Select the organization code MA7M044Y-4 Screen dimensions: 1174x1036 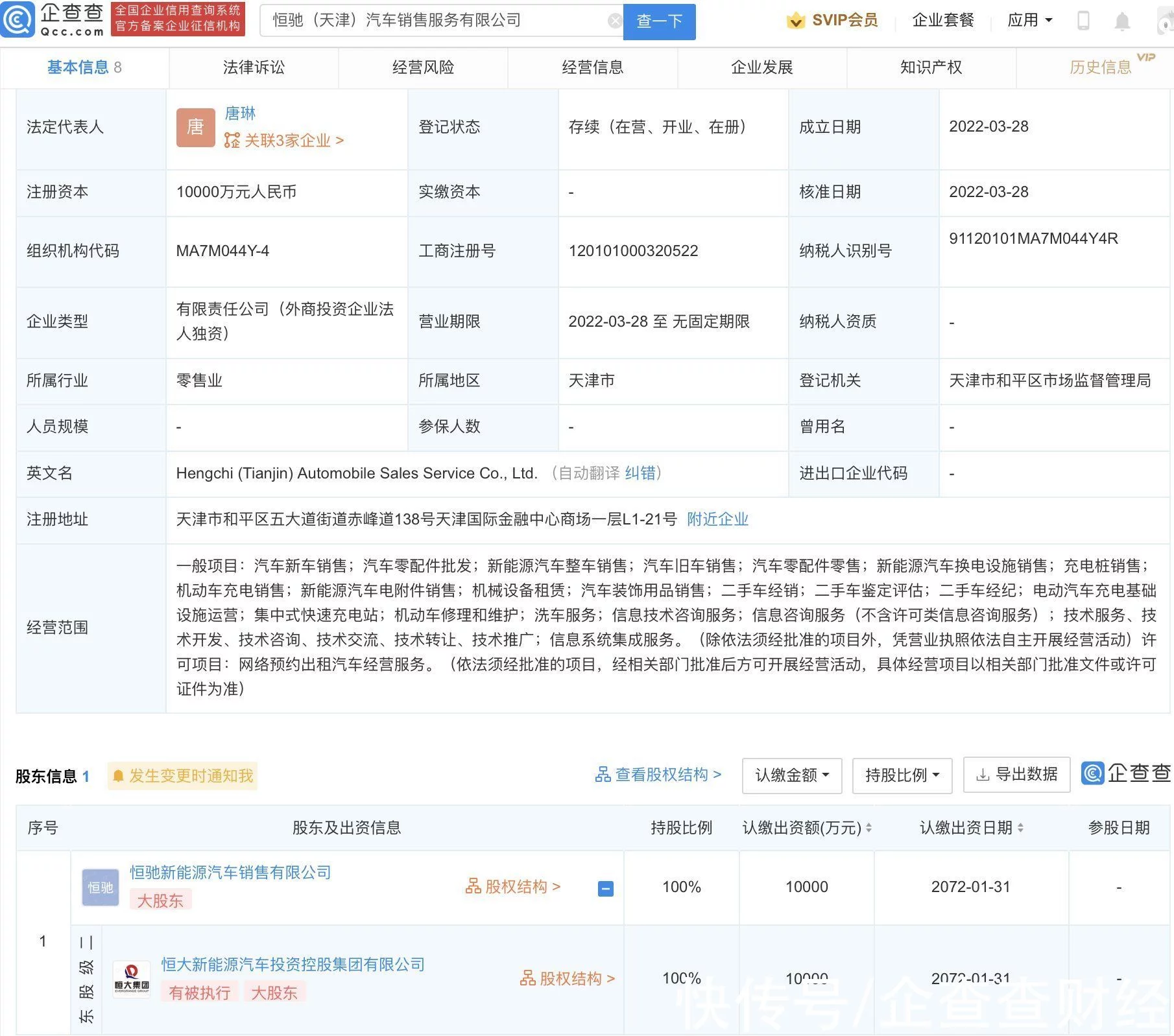222,251
